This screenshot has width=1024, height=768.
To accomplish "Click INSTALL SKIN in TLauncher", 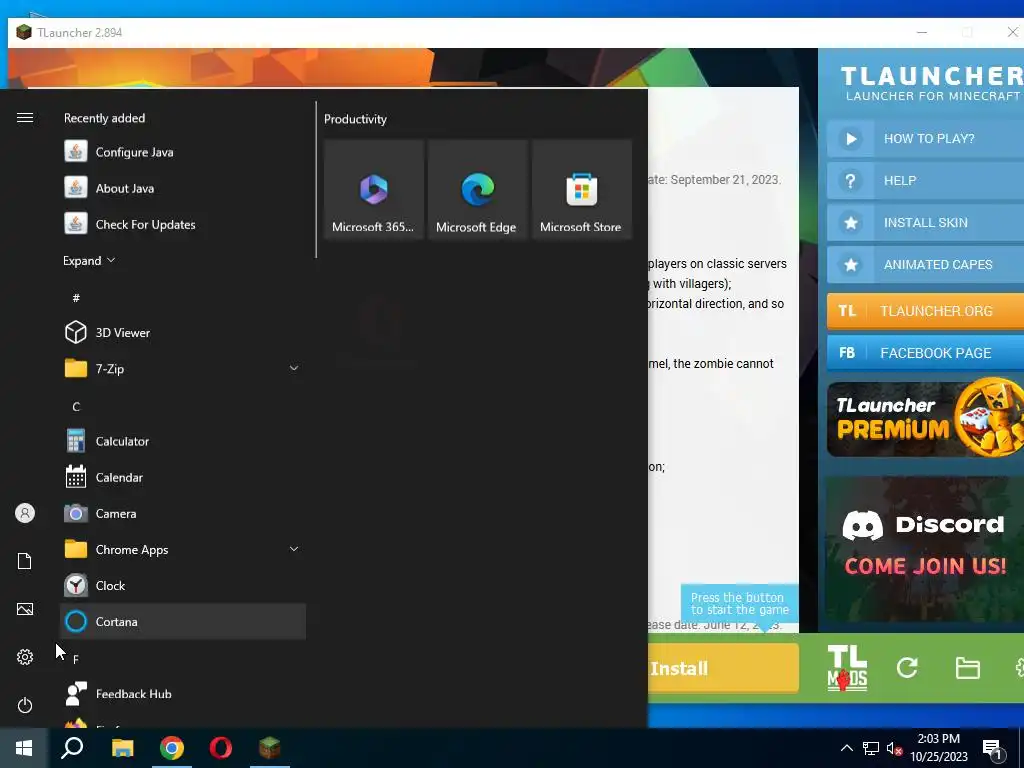I will click(x=925, y=223).
